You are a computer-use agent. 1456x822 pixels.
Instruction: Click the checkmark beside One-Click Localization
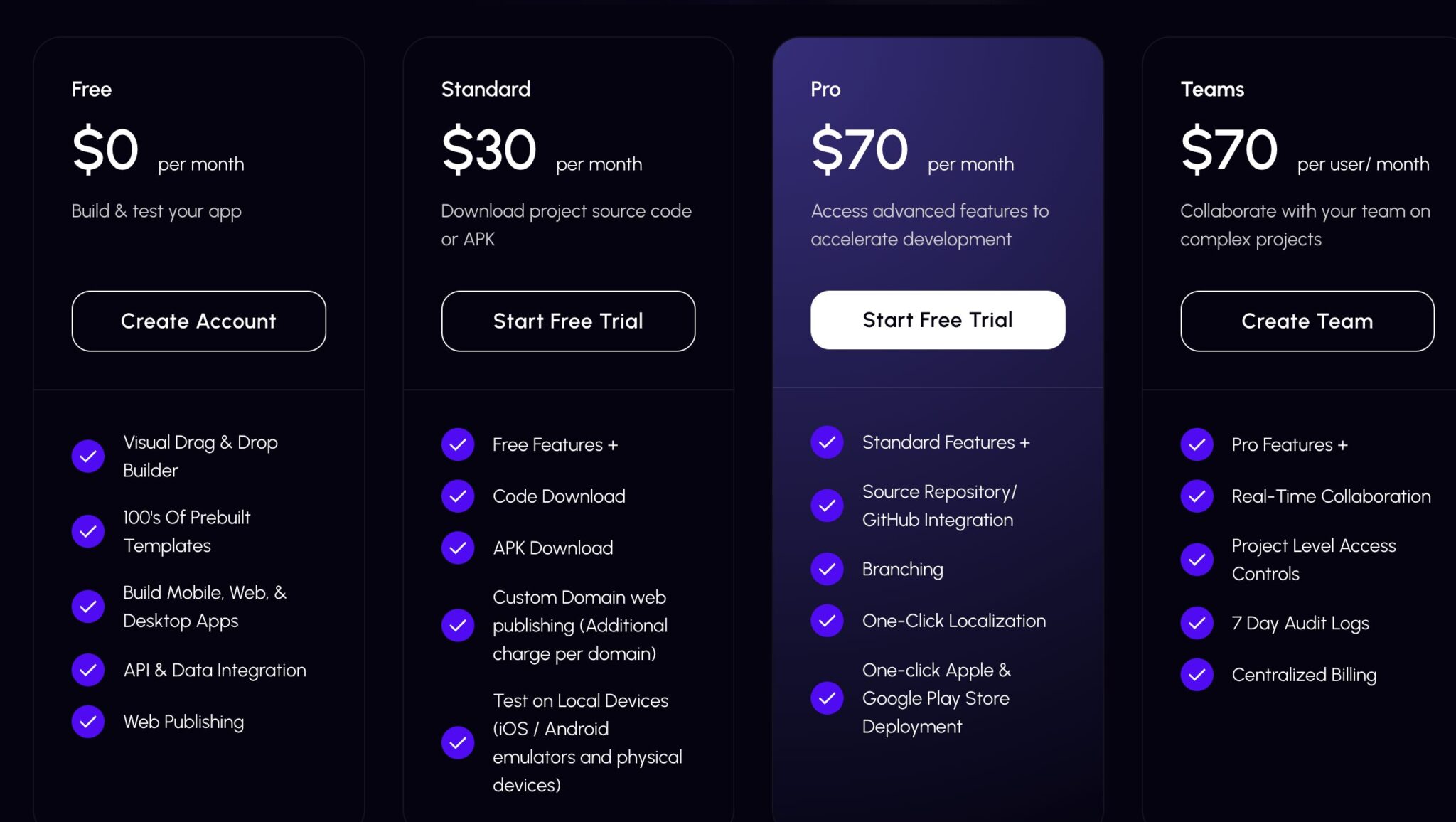(827, 620)
